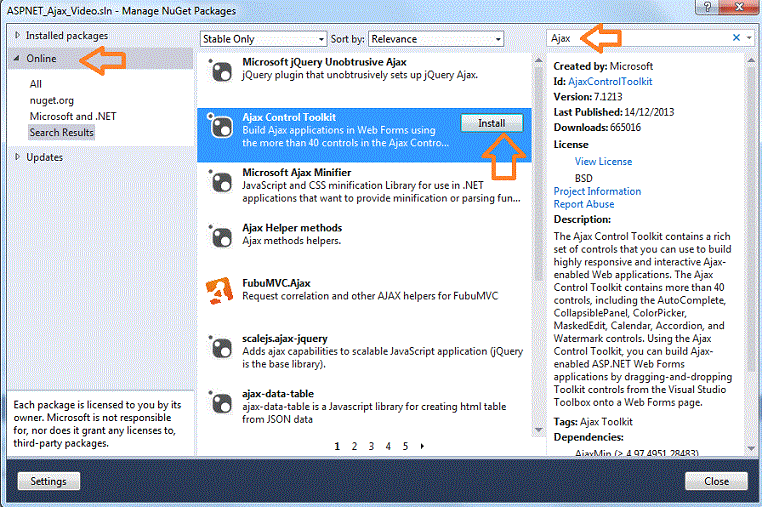Viewport: 762px width, 507px height.
Task: Clear the Ajax search text
Action: click(x=736, y=37)
